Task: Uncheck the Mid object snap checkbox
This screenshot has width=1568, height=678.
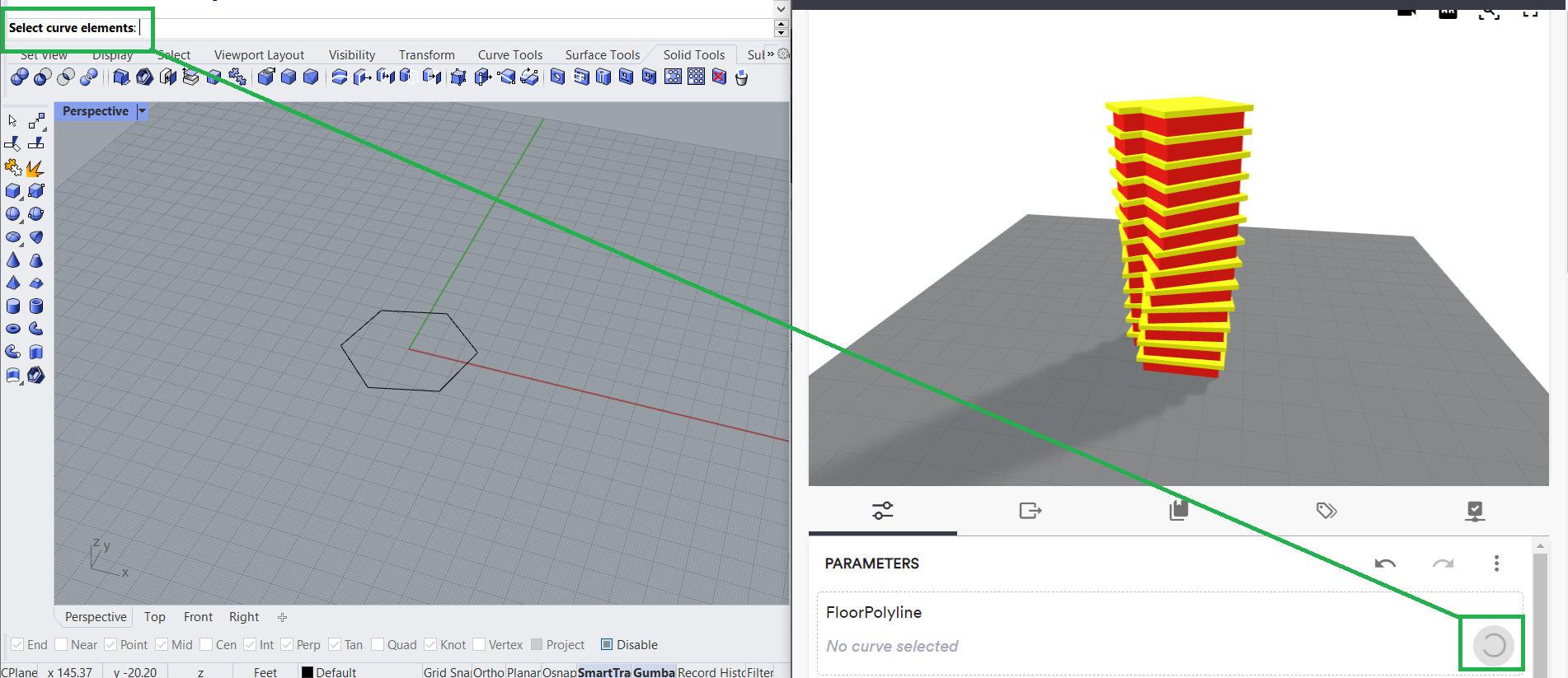Action: click(x=162, y=644)
